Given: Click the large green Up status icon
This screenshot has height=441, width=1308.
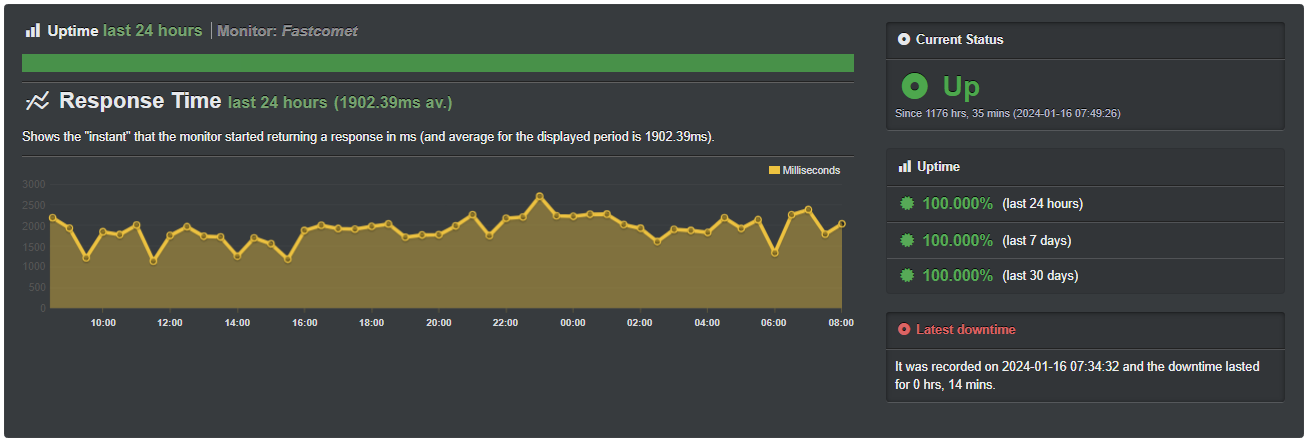Looking at the screenshot, I should point(914,87).
